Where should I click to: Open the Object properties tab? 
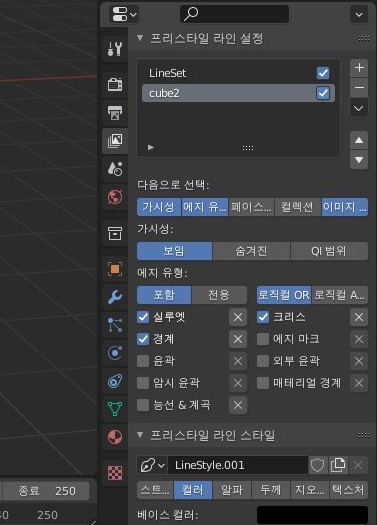(x=115, y=269)
